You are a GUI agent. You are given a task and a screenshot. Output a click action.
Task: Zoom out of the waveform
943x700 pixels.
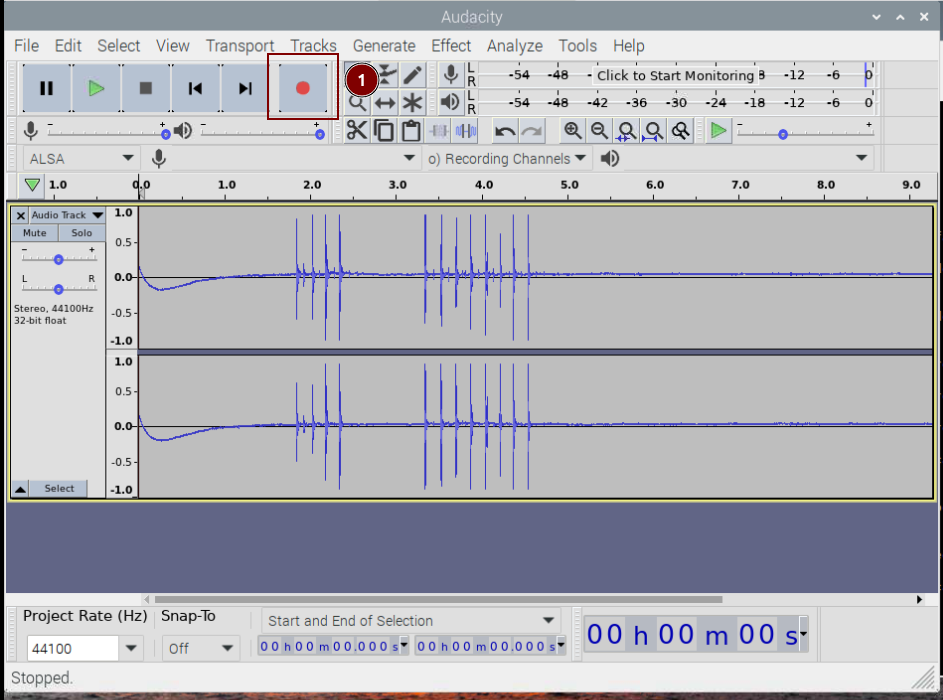[599, 130]
